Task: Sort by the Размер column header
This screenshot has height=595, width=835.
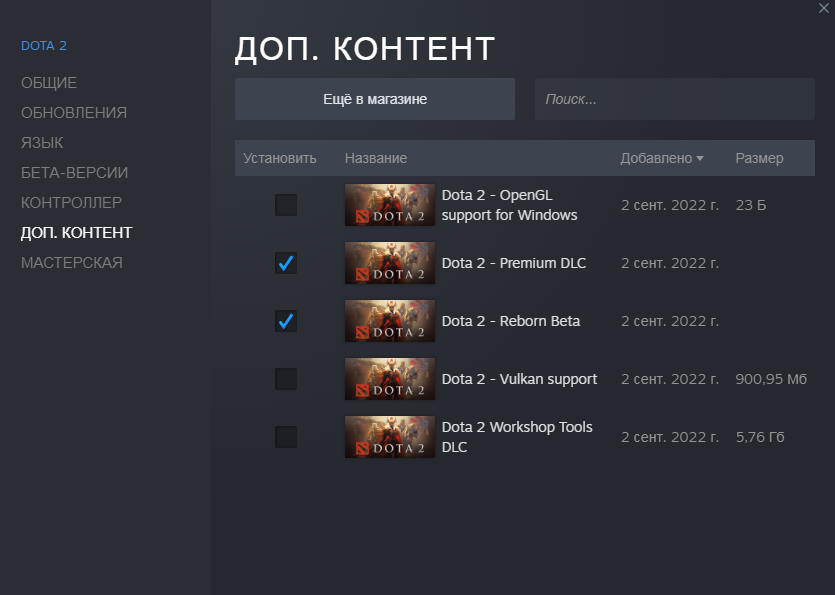Action: point(759,158)
